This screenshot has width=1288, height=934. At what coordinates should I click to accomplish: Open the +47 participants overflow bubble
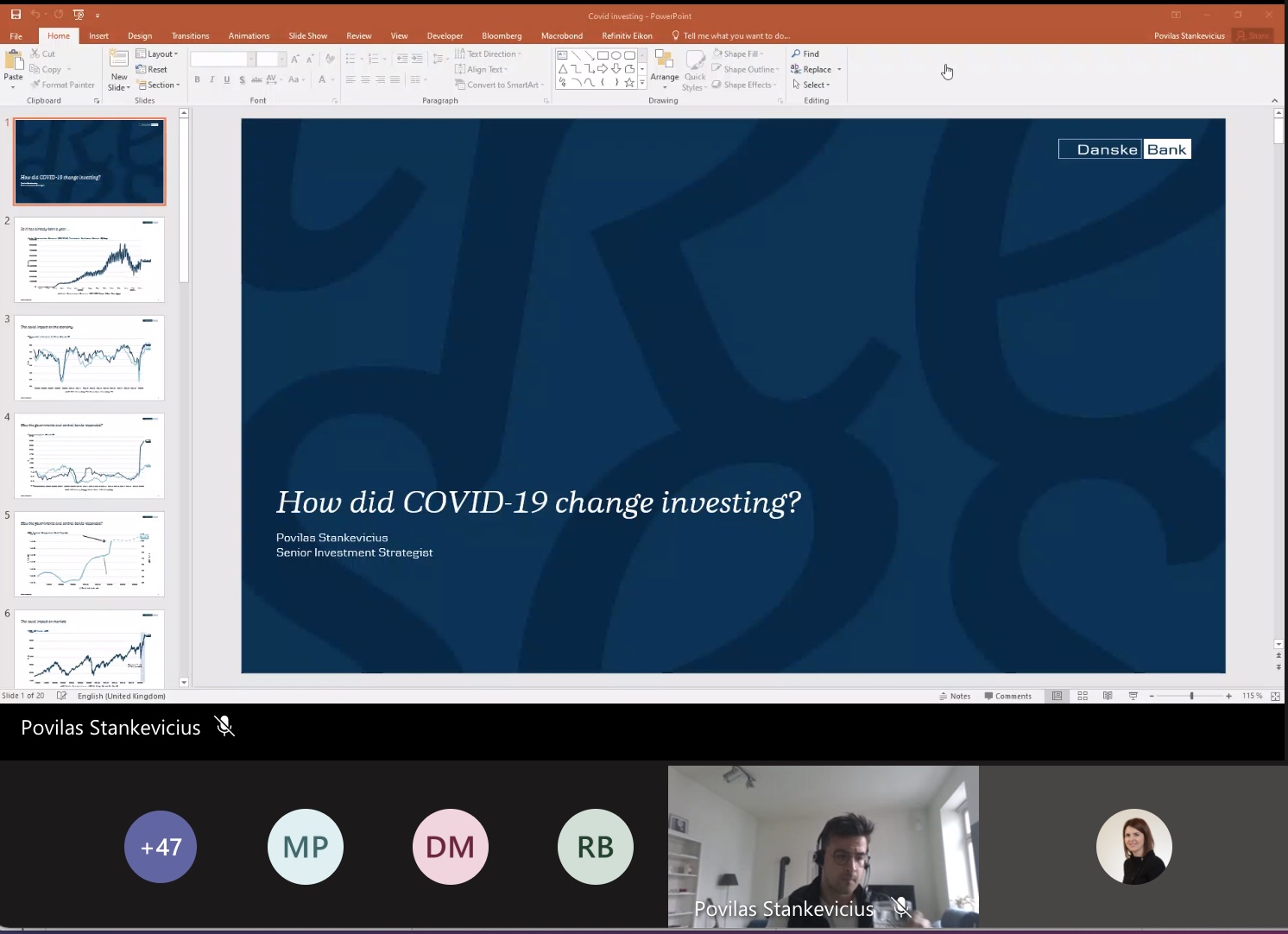coord(161,847)
